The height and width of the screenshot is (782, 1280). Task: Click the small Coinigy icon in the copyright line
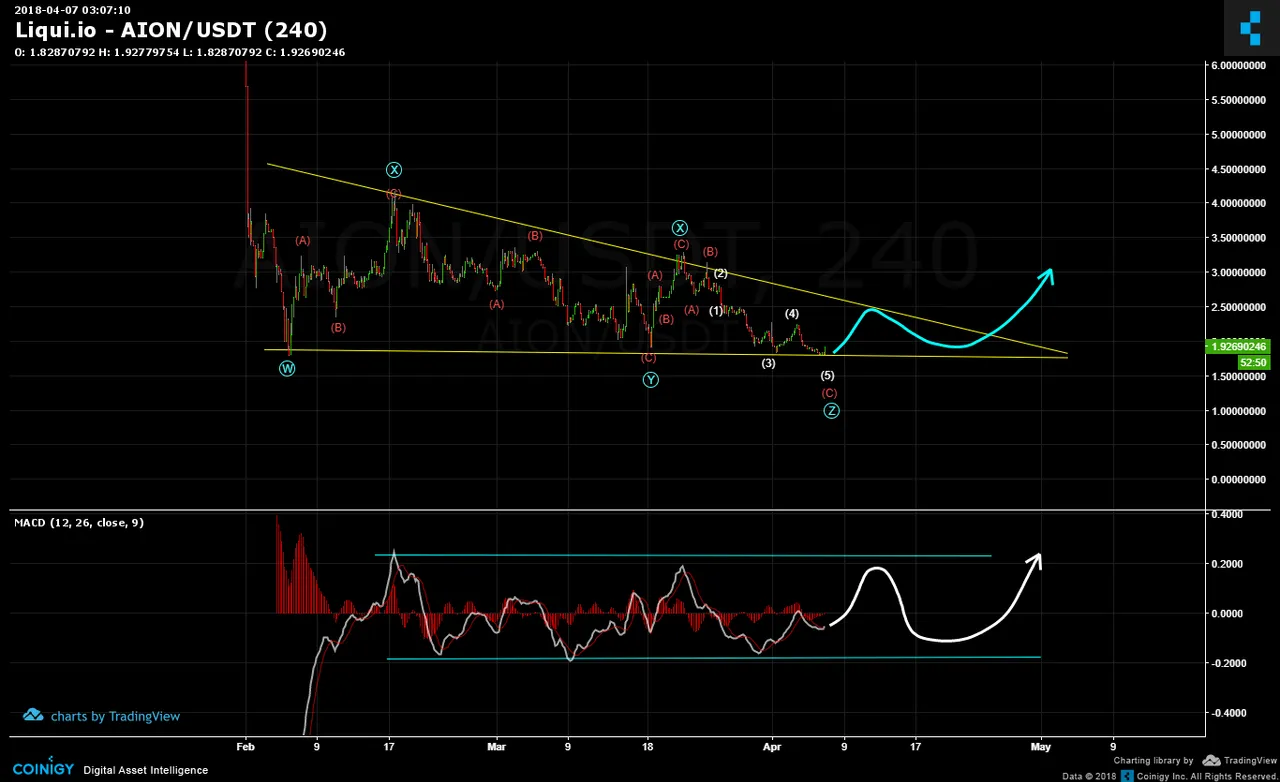[x=1127, y=776]
